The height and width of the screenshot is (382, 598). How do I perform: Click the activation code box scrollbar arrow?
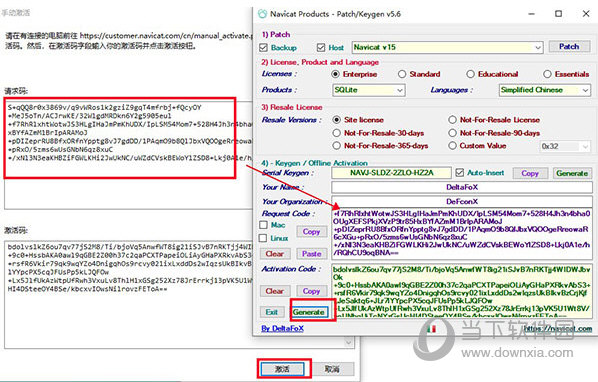349,342
